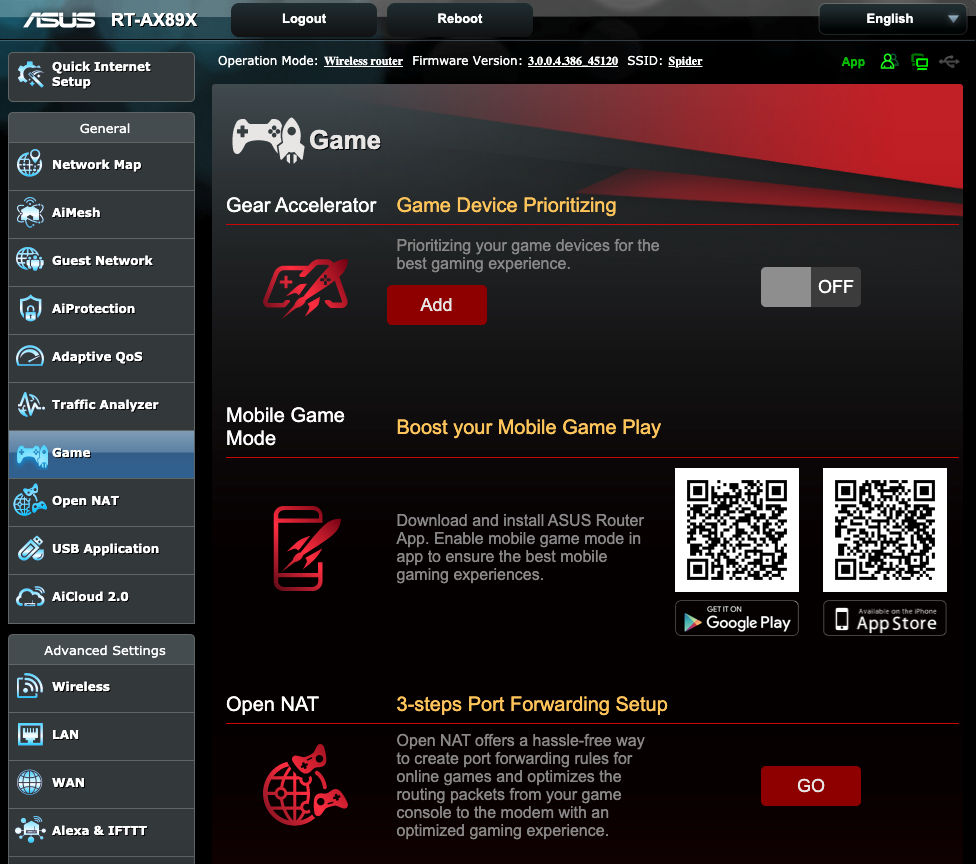Click the red Add button

pos(436,304)
